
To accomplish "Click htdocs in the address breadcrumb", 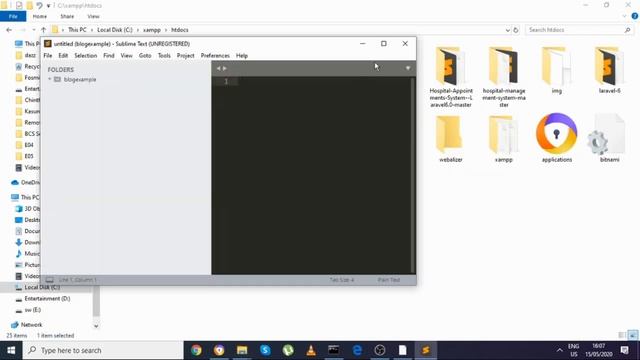I will pyautogui.click(x=180, y=30).
